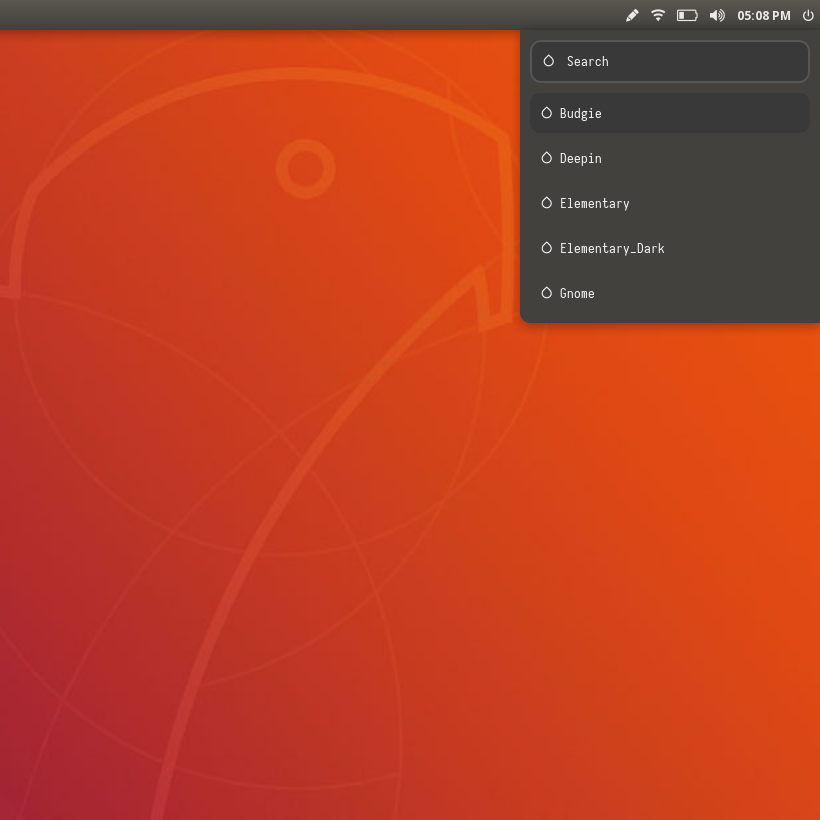Click the droplet icon beside Elementary
The width and height of the screenshot is (820, 820).
(x=546, y=203)
